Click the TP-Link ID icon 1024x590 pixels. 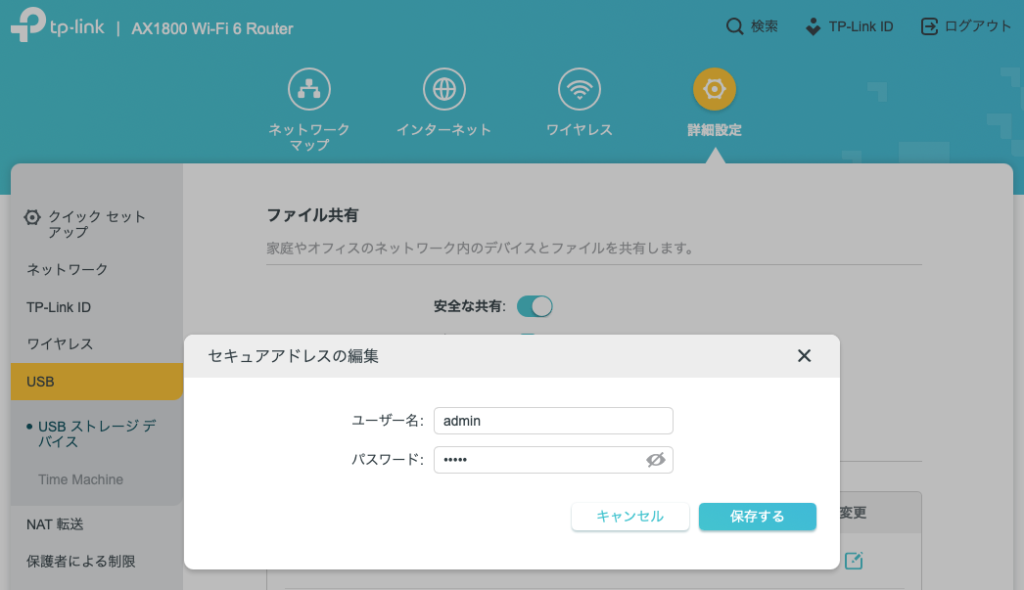click(x=813, y=27)
